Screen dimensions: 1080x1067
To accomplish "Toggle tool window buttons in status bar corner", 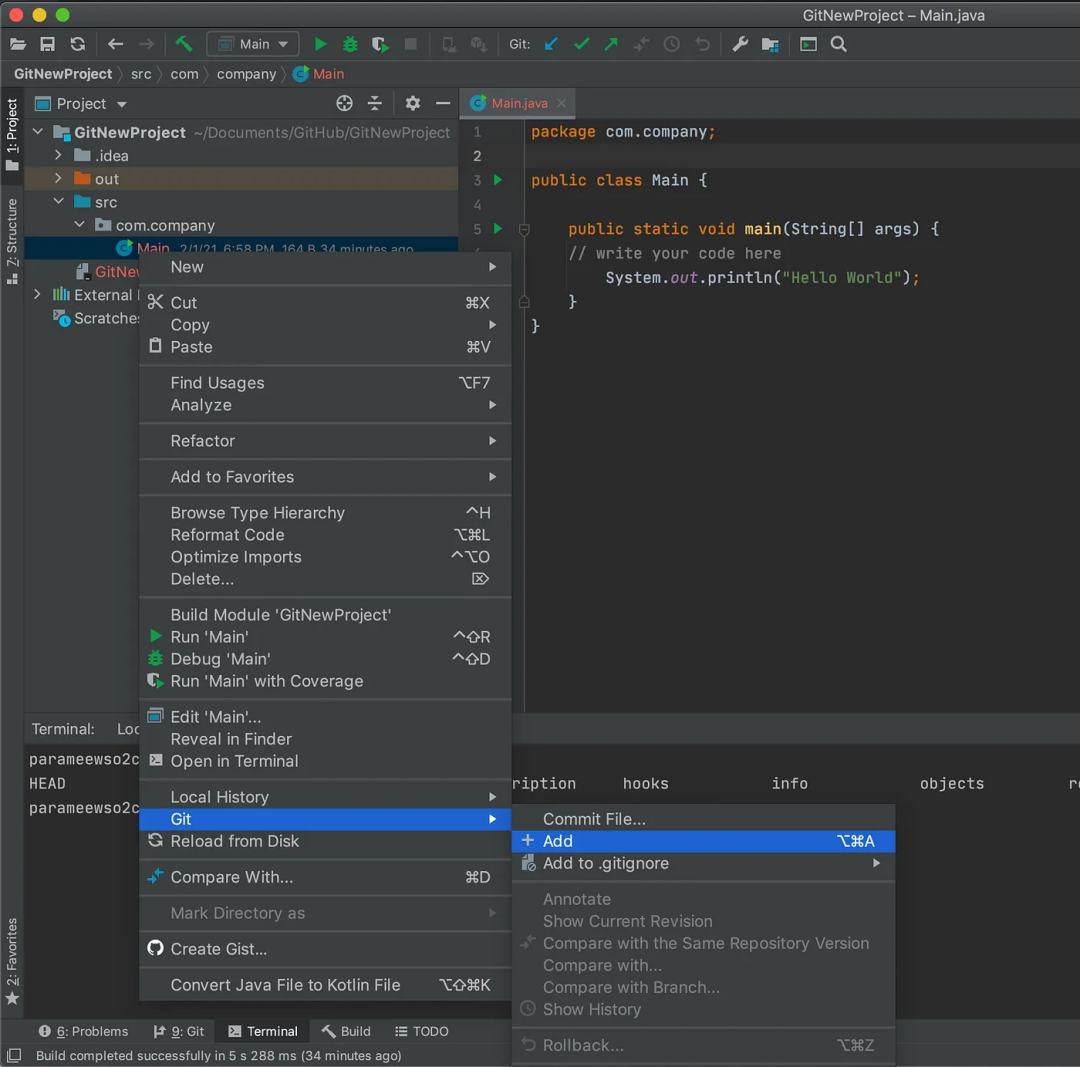I will 14,1055.
